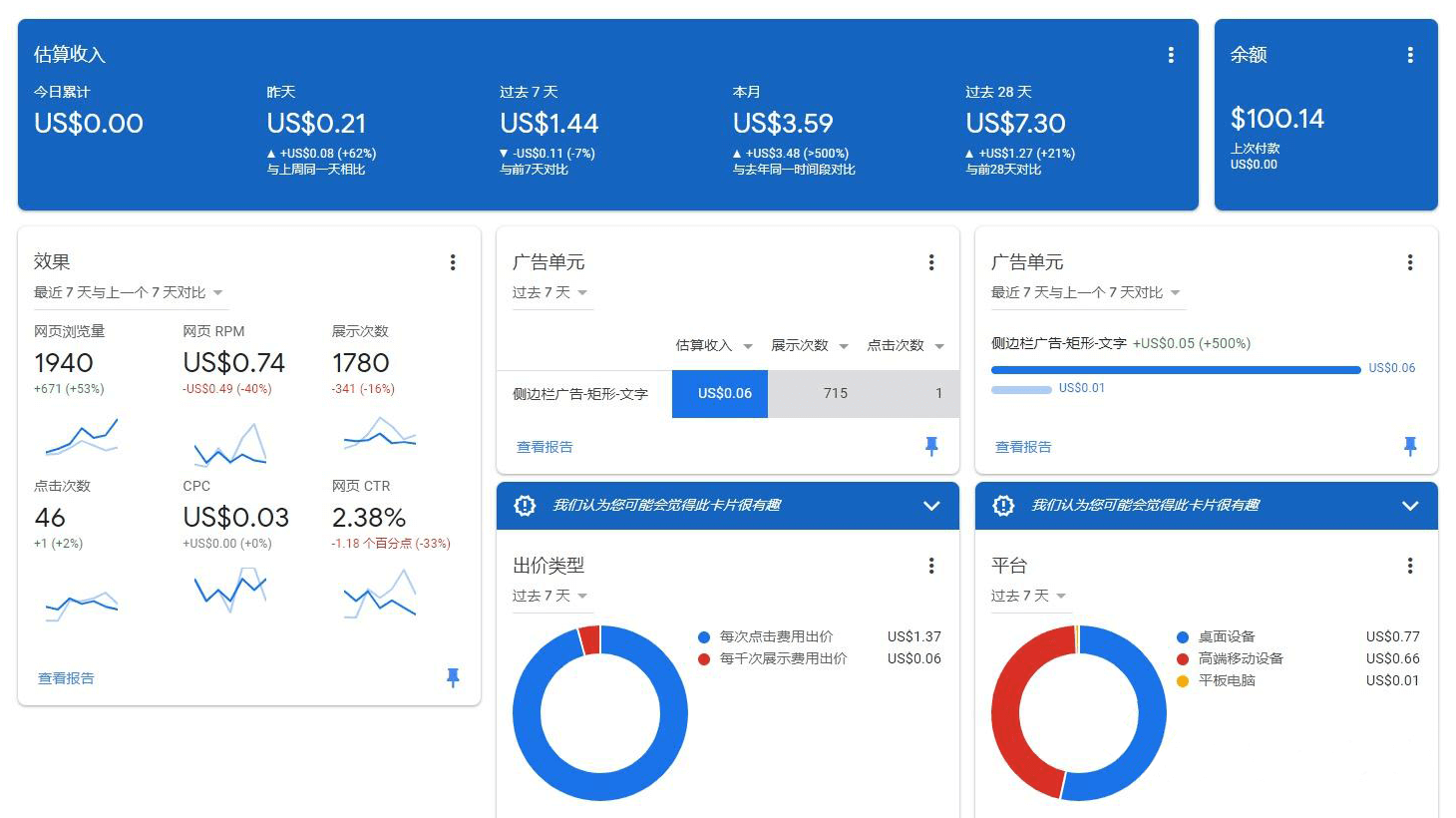This screenshot has height=818, width=1456.
Task: Collapse the suggestion banner above 出价类型
Action: 931,506
